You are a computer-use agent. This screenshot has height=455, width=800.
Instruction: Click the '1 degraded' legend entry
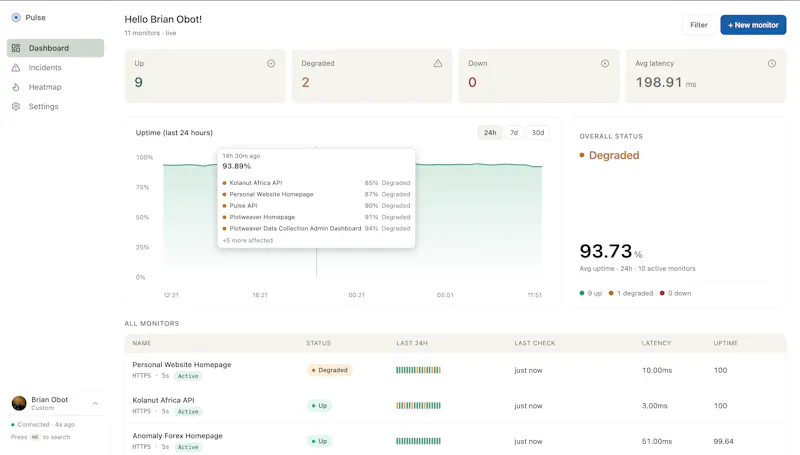point(631,293)
